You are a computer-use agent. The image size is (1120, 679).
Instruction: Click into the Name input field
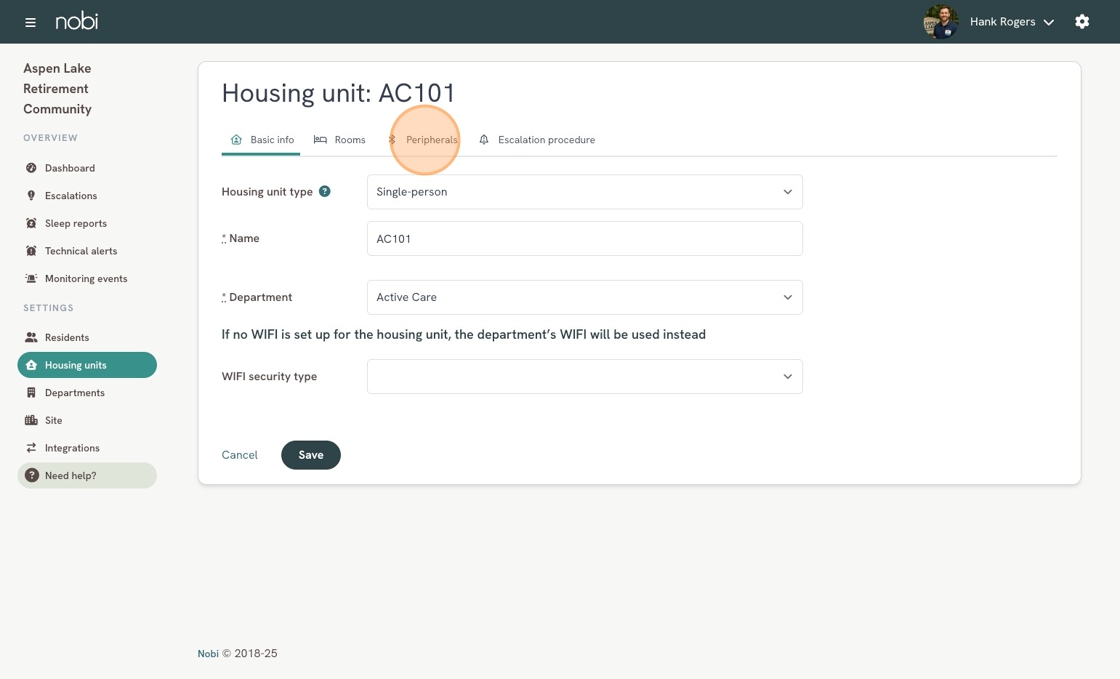pos(584,239)
